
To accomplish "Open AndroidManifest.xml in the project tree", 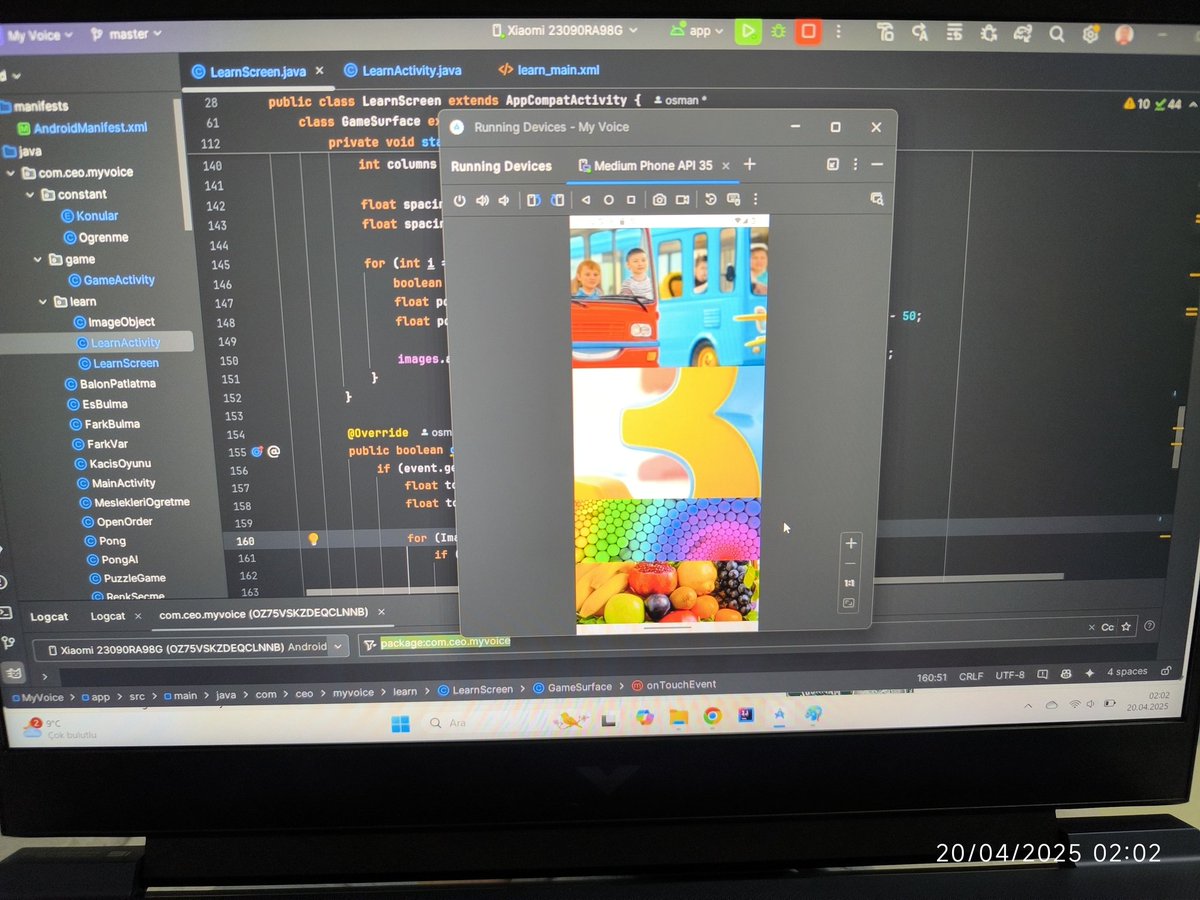I will pyautogui.click(x=83, y=128).
